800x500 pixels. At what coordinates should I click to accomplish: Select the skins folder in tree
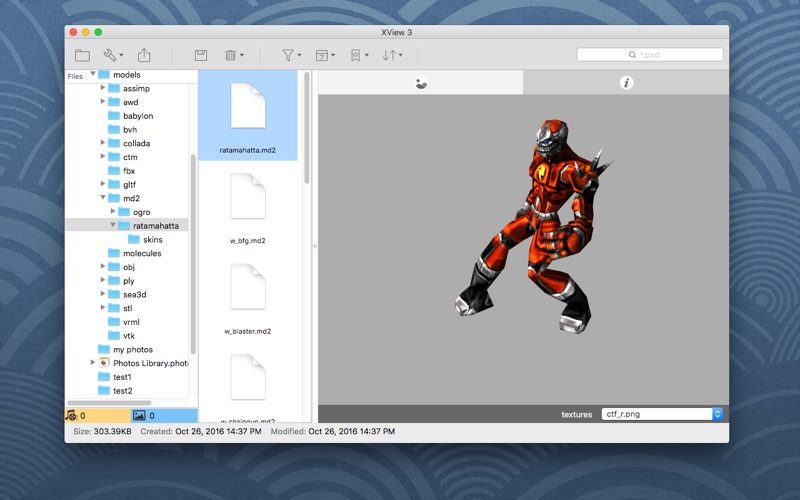(x=152, y=240)
